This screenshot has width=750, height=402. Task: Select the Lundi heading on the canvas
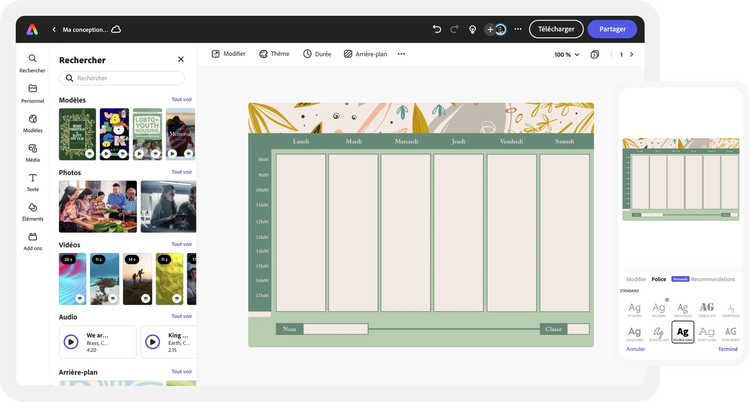pyautogui.click(x=301, y=142)
